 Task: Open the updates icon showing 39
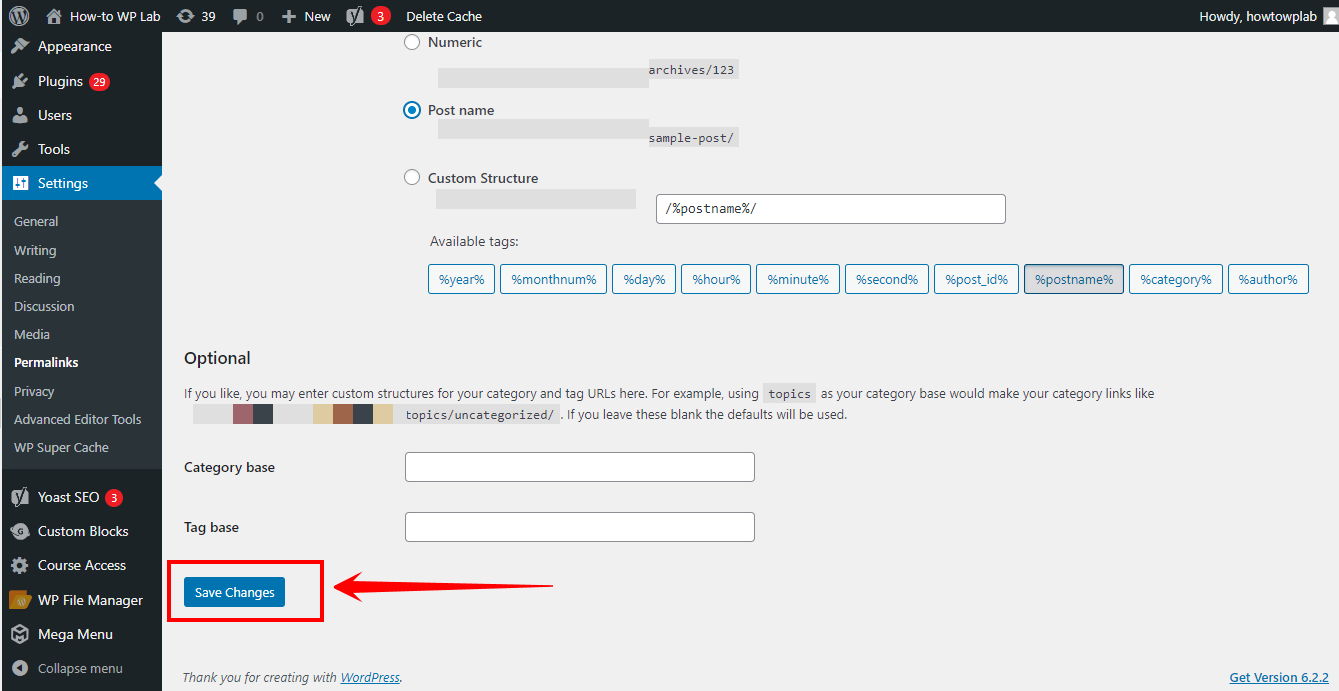pos(185,16)
